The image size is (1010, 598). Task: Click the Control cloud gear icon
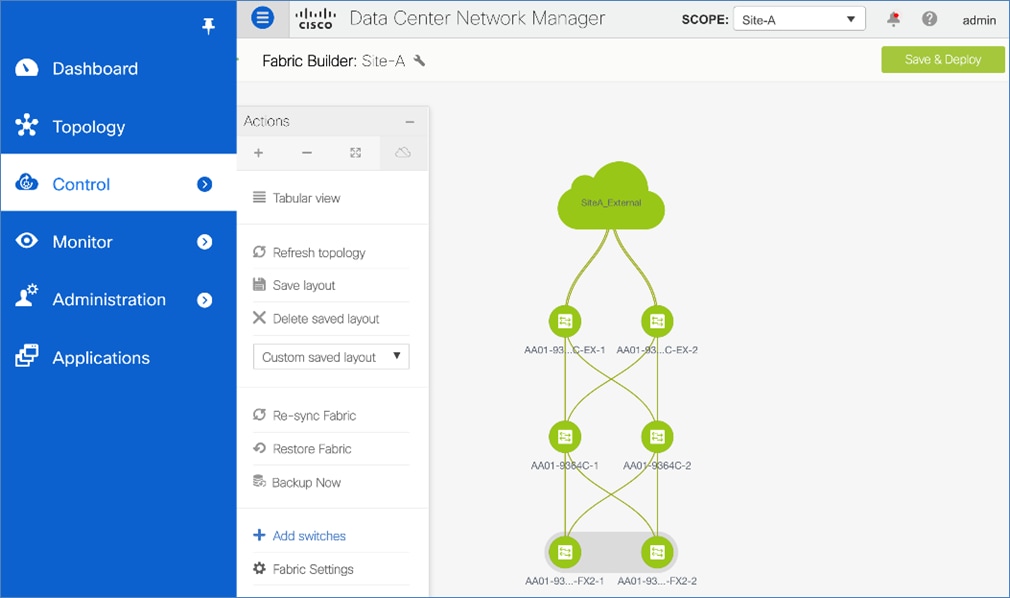coord(26,182)
